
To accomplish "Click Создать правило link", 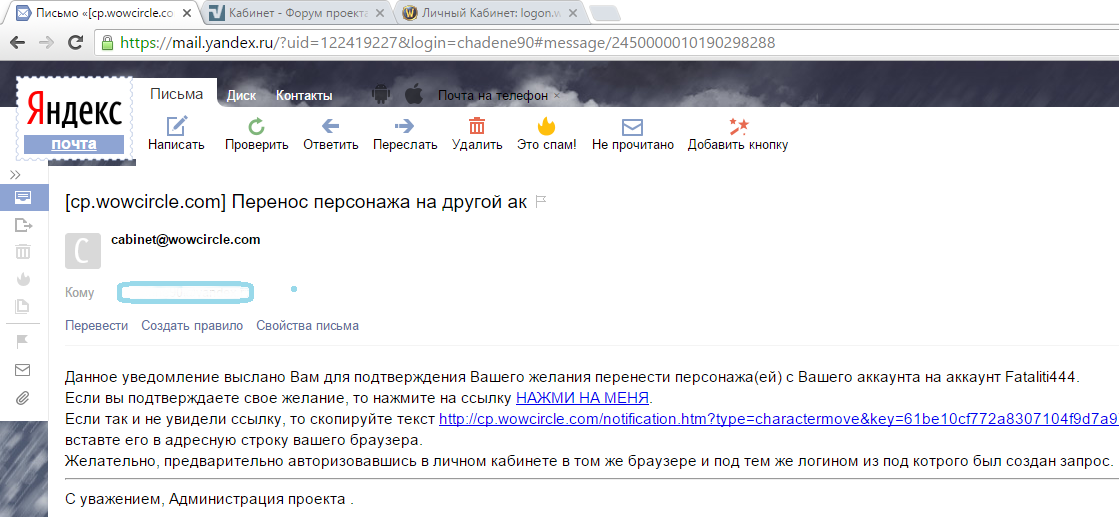I will pos(192,326).
